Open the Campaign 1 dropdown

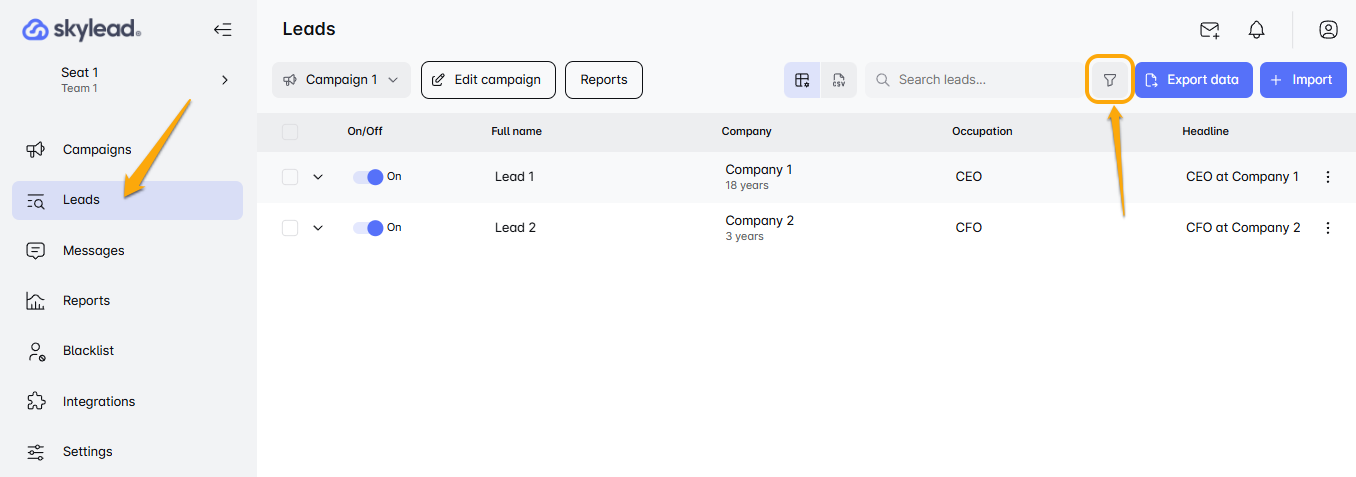coord(341,80)
